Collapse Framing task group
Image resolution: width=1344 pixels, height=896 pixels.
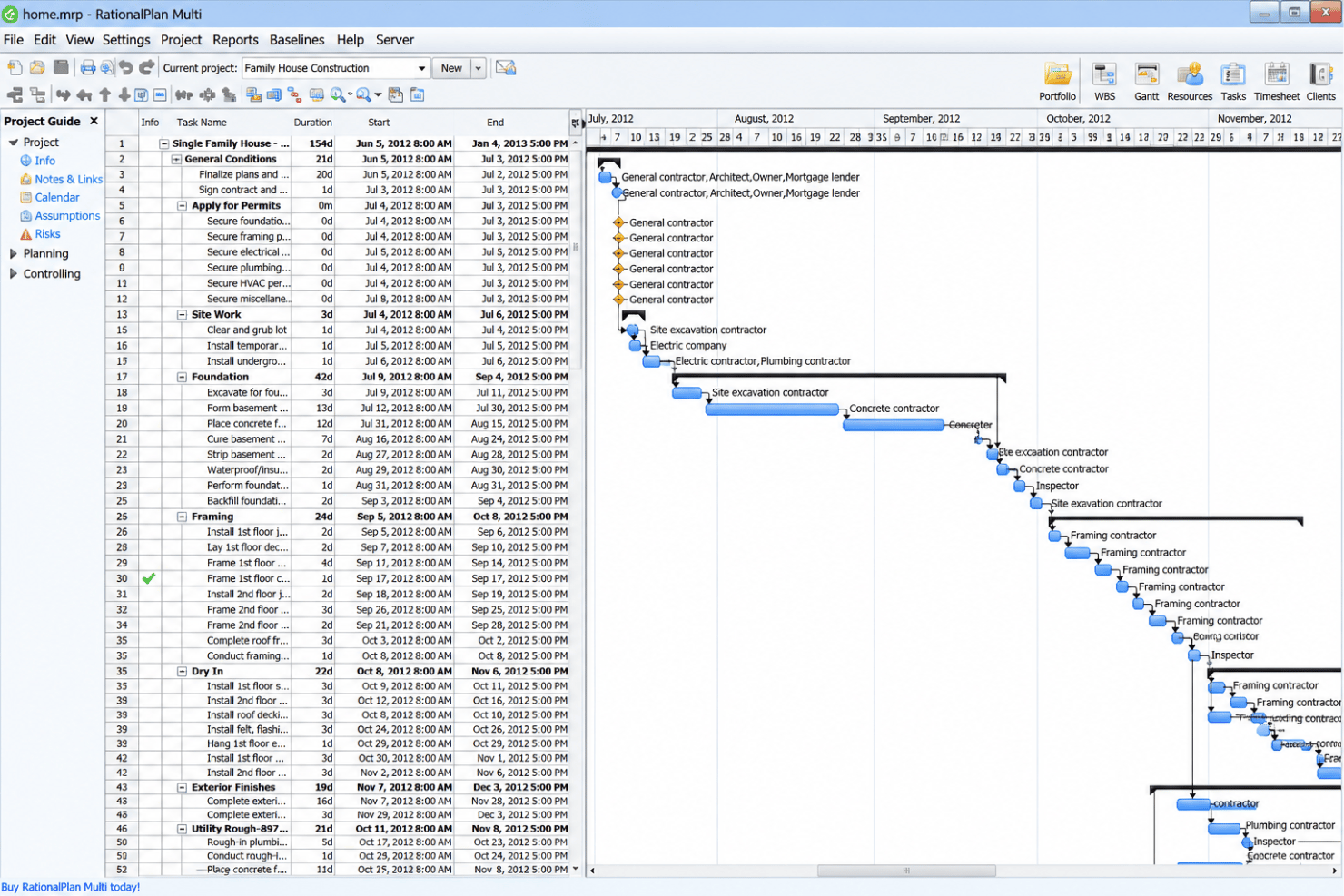[182, 517]
